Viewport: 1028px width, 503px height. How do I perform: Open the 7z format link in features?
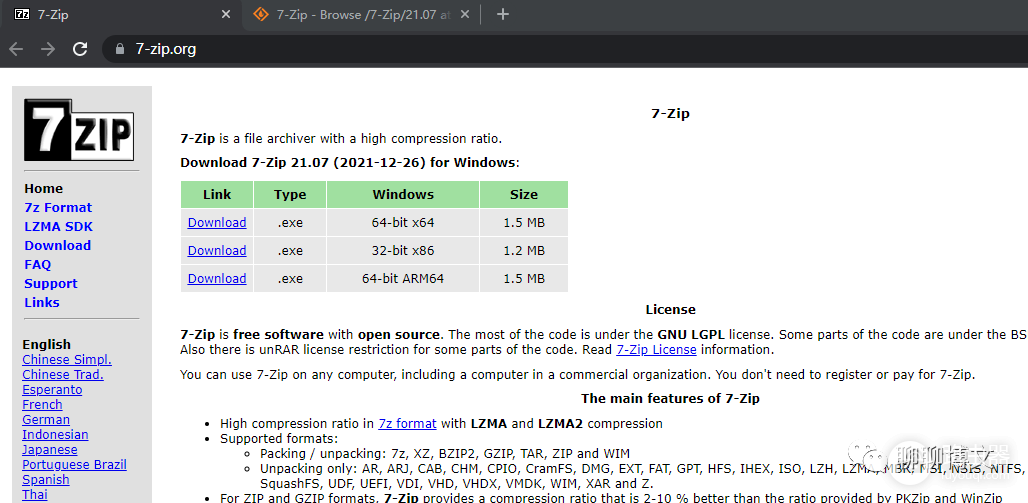407,424
